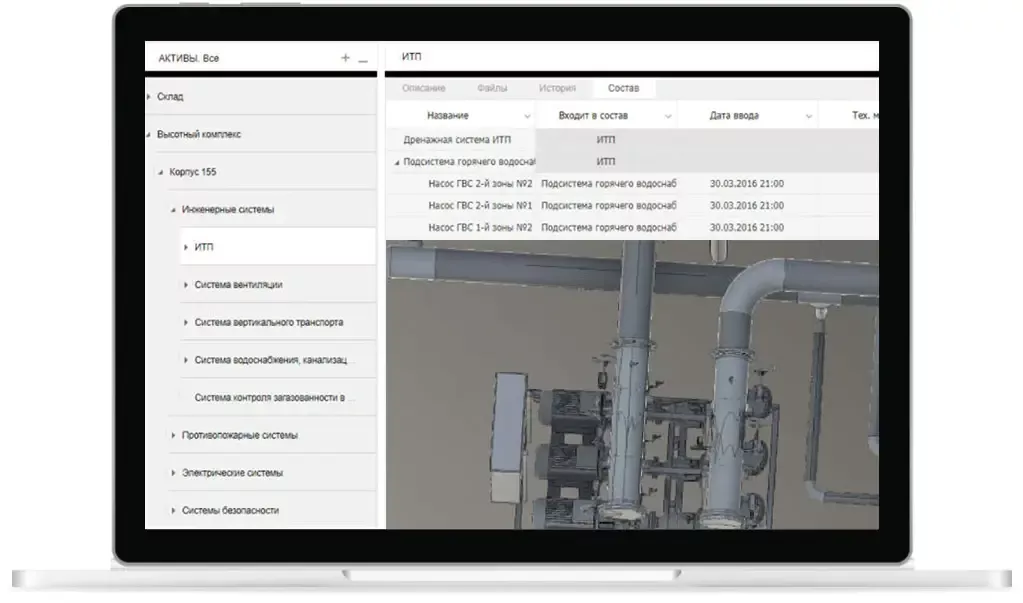The height and width of the screenshot is (603, 1023).
Task: Select the Дренажная система ИТП row
Action: coord(456,140)
